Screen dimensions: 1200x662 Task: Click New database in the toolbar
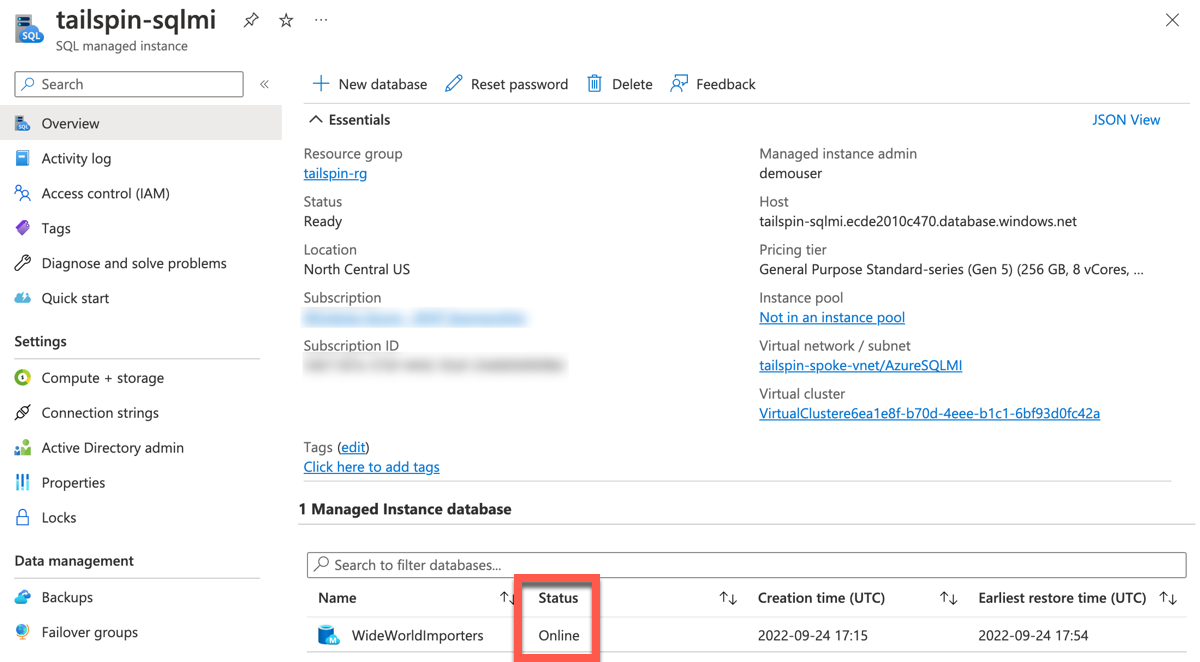coord(370,84)
